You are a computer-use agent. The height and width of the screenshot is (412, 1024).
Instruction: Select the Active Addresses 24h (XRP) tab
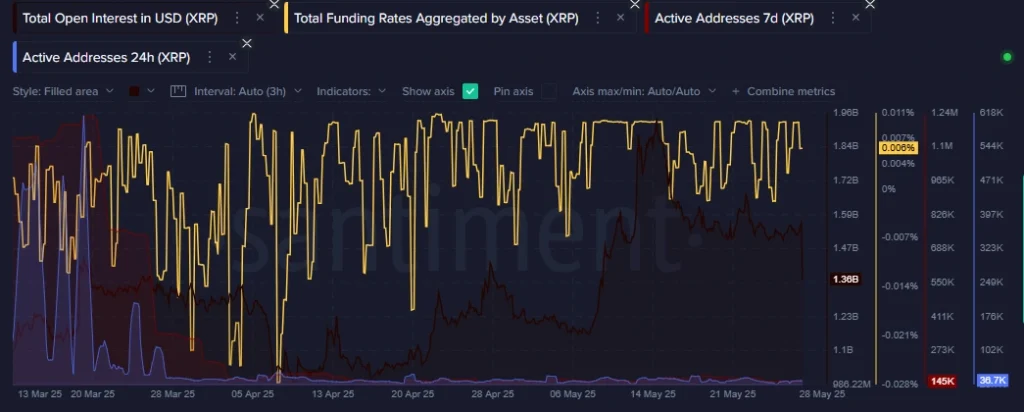point(105,57)
